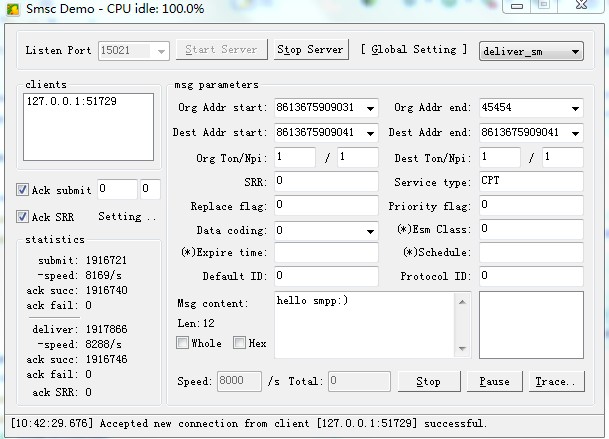This screenshot has width=609, height=439.
Task: Click the Default ID input field
Action: (326, 276)
